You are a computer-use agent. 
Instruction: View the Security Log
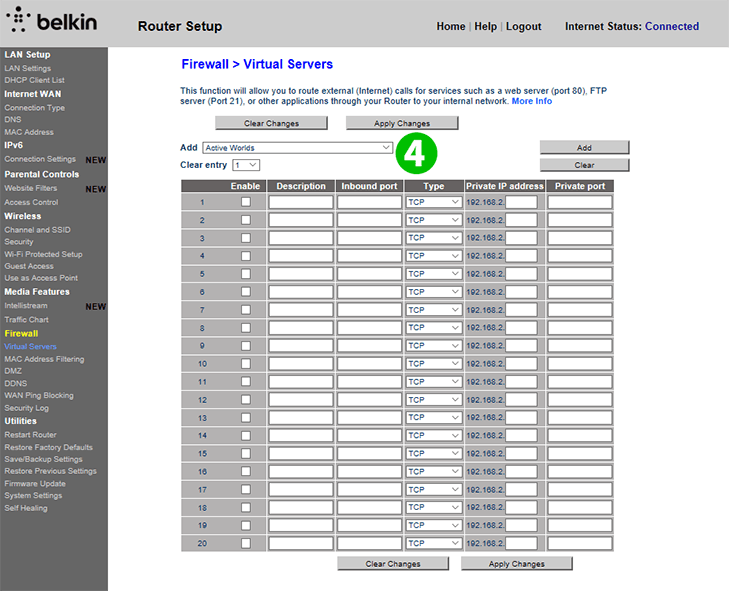27,408
